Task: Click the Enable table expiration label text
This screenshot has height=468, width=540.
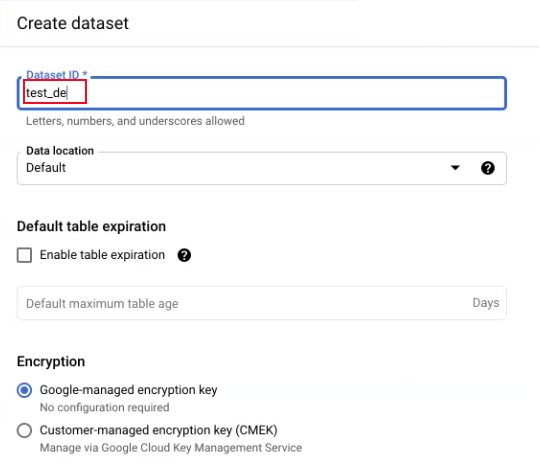Action: [102, 255]
